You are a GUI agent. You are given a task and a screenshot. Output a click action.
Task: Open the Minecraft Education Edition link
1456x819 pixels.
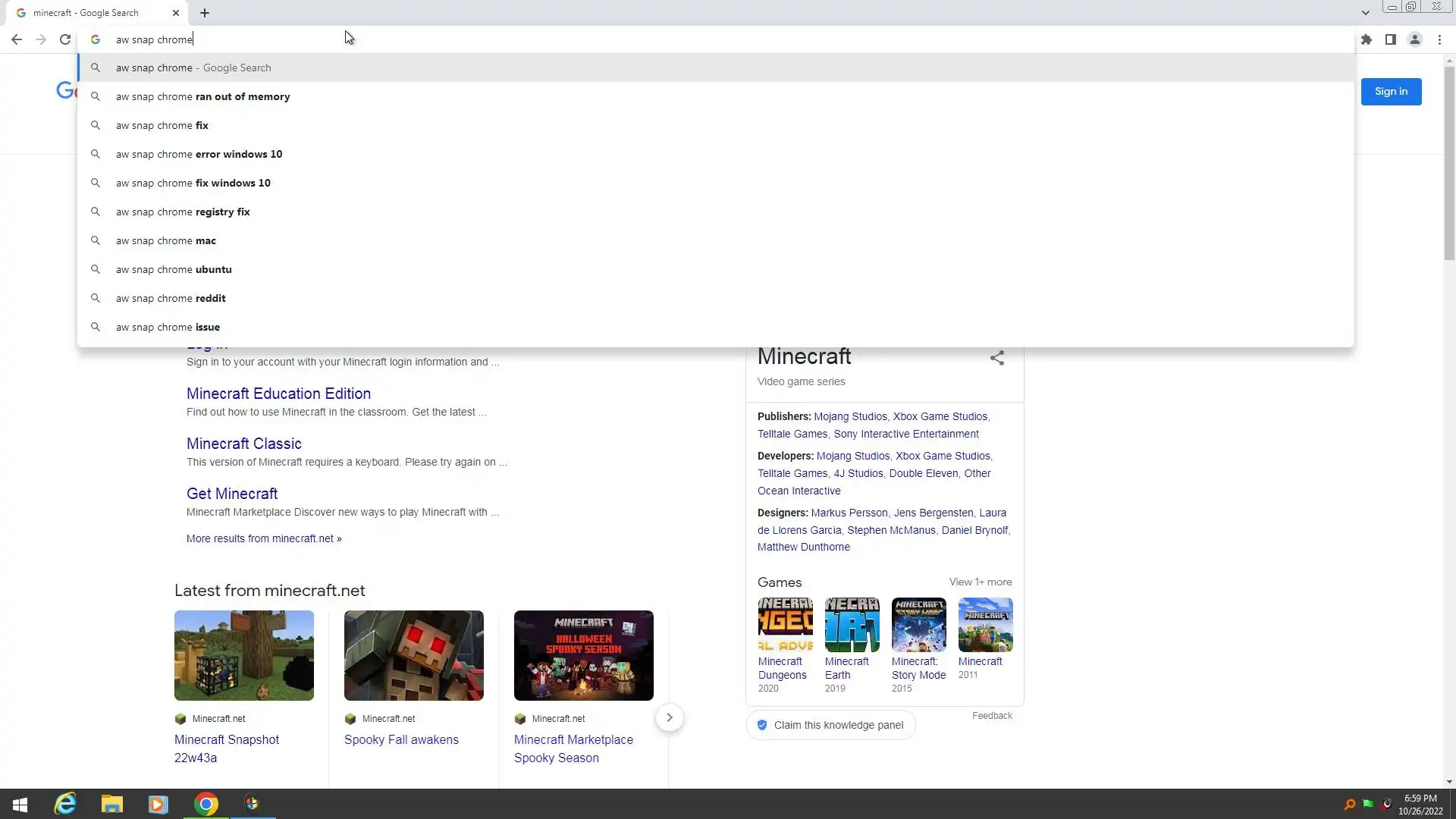click(278, 394)
